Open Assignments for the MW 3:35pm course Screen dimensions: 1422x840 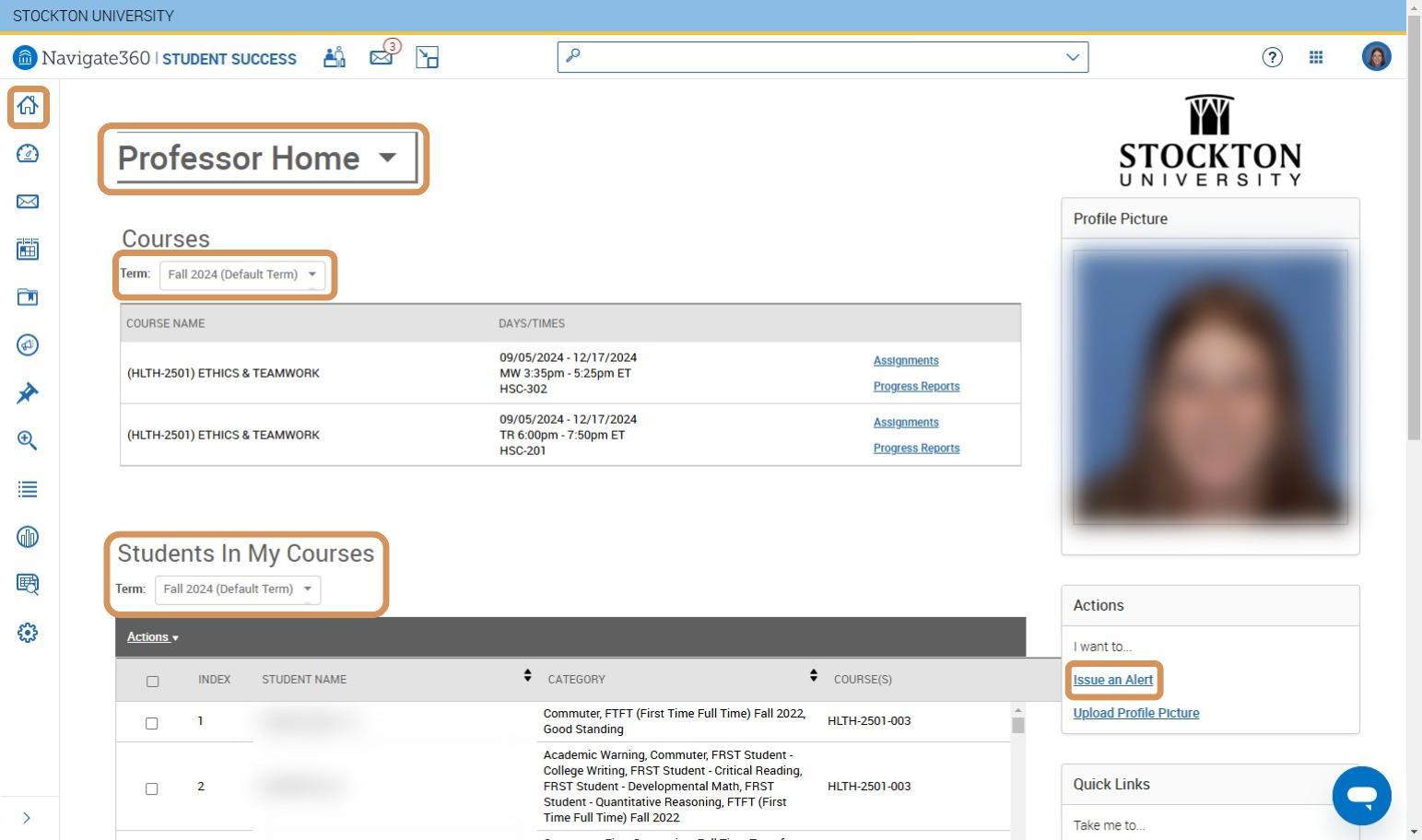coord(906,361)
